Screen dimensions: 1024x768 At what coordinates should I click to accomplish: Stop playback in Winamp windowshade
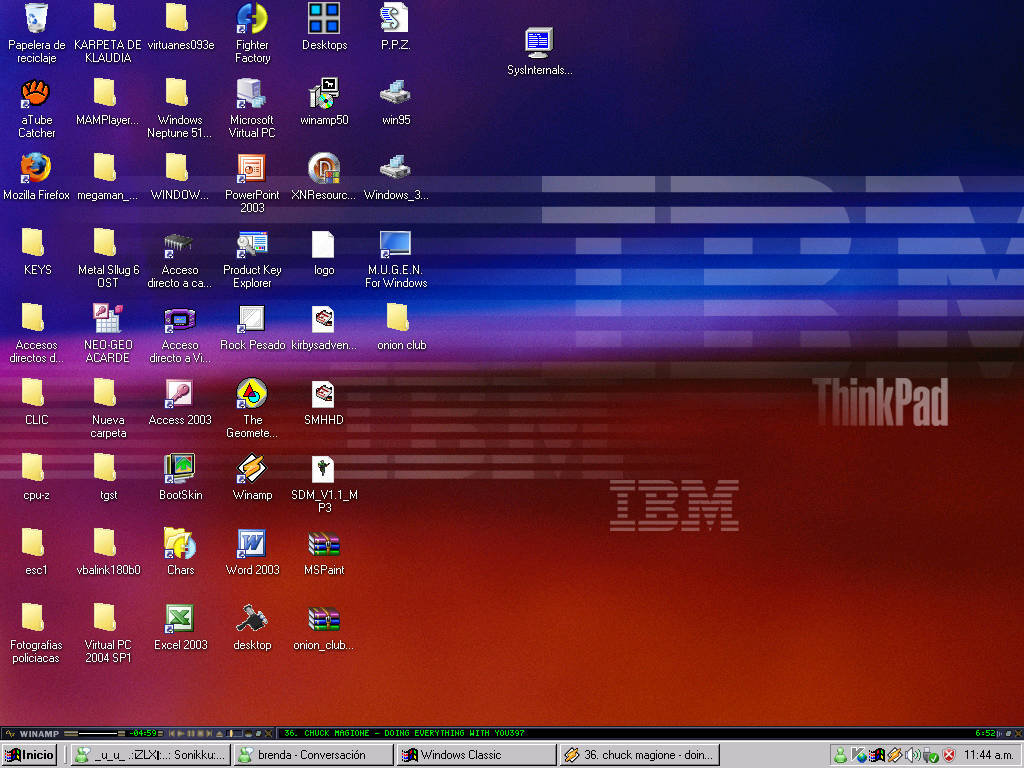click(x=200, y=733)
